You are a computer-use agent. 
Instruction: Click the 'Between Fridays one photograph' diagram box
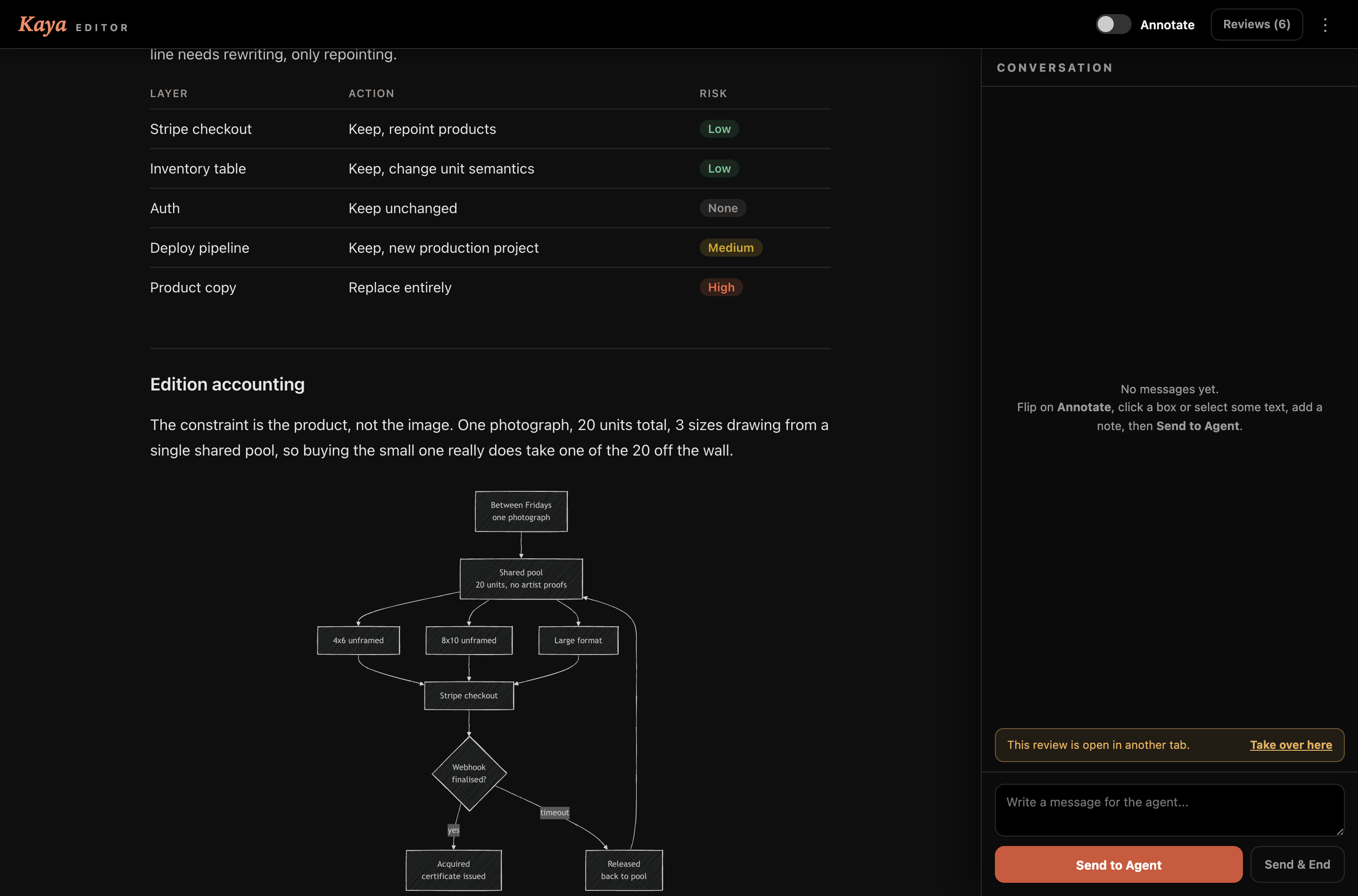(521, 512)
